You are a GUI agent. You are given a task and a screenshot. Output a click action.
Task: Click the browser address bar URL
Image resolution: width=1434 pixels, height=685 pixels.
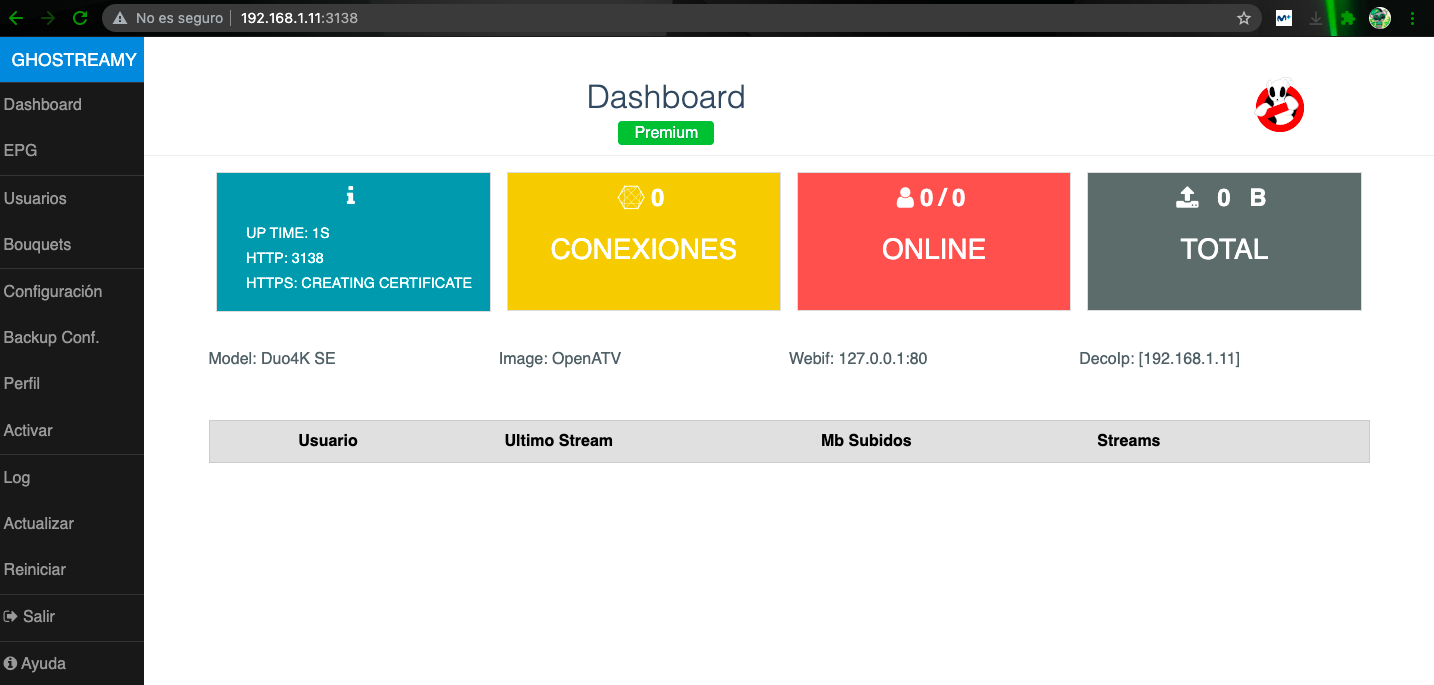299,18
